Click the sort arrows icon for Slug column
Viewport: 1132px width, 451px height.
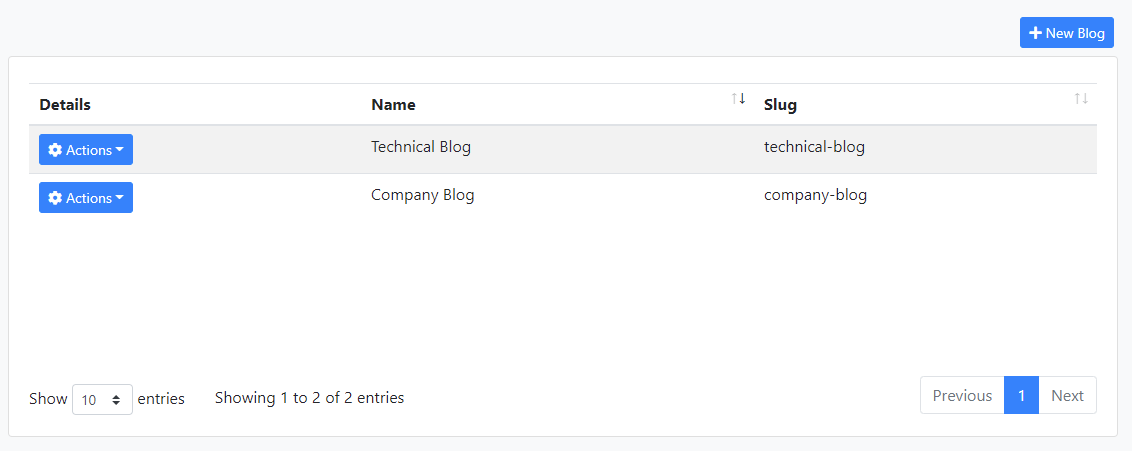click(1081, 98)
